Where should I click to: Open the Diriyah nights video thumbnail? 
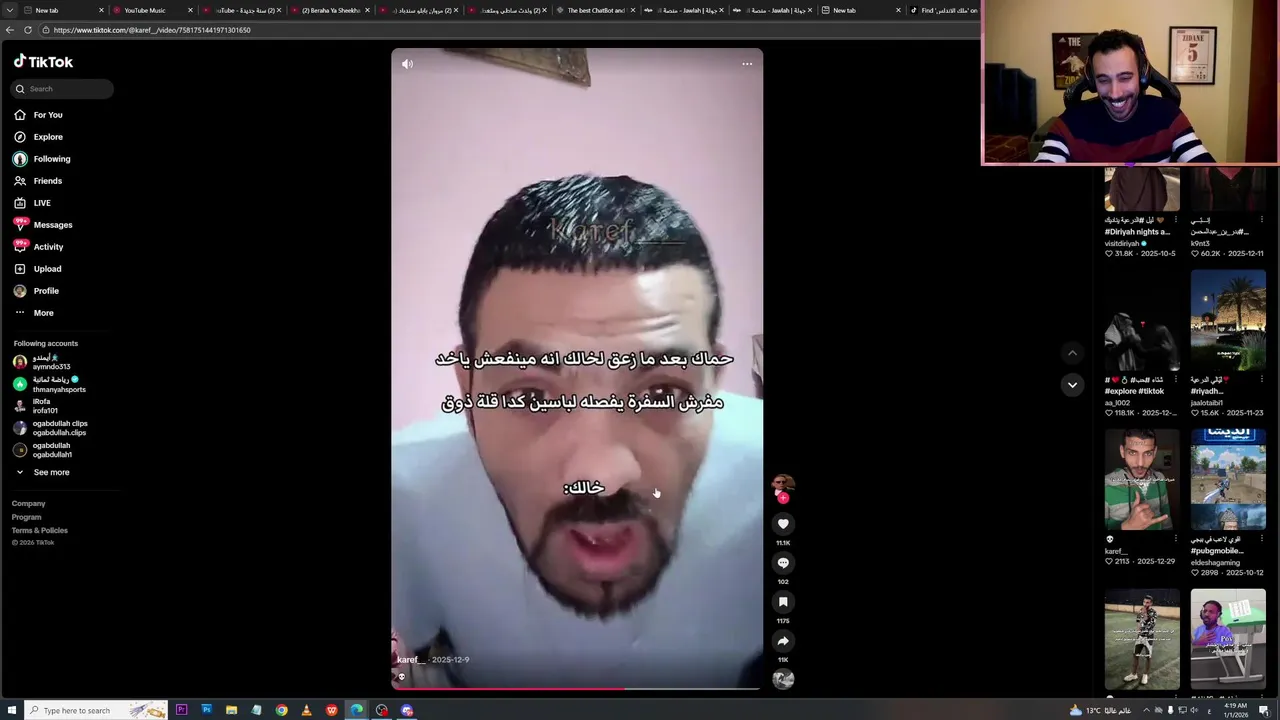tap(1142, 190)
